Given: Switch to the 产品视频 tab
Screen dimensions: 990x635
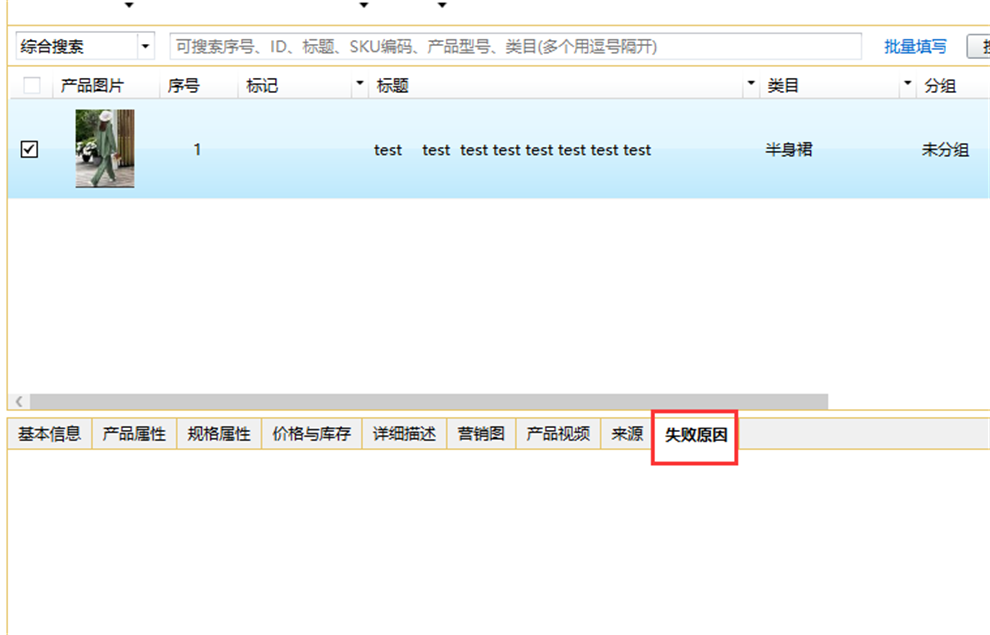Looking at the screenshot, I should coord(558,434).
